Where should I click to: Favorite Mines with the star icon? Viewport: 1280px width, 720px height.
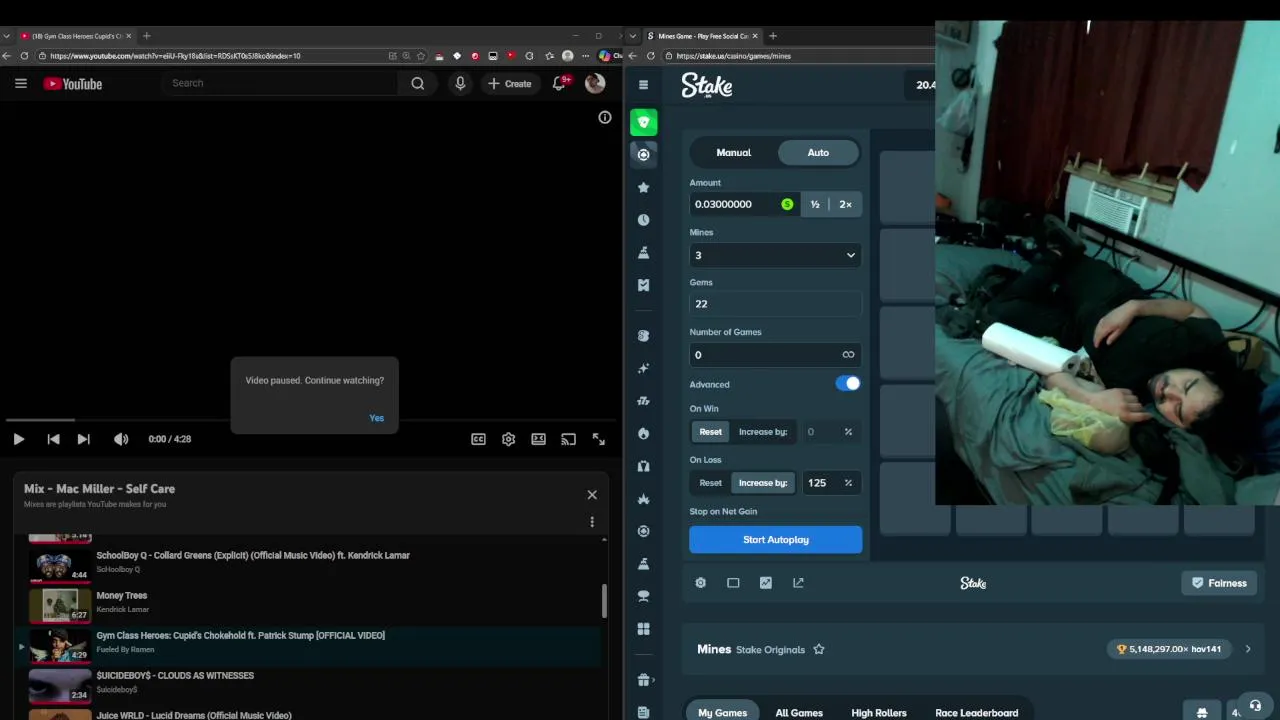819,649
